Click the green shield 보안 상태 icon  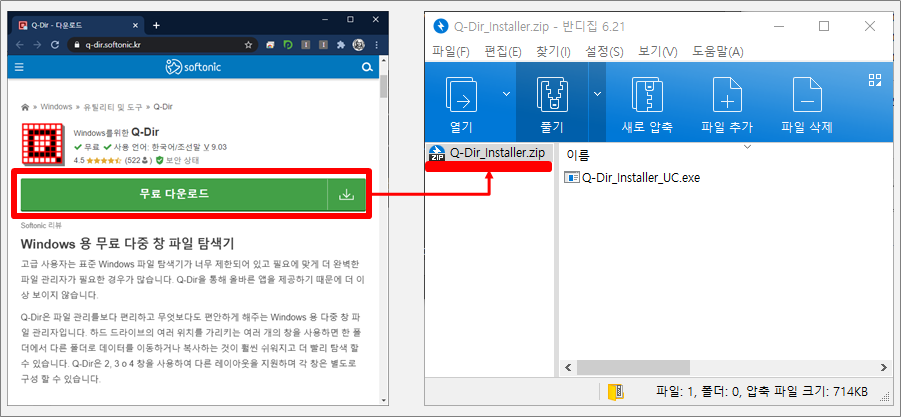coord(160,161)
